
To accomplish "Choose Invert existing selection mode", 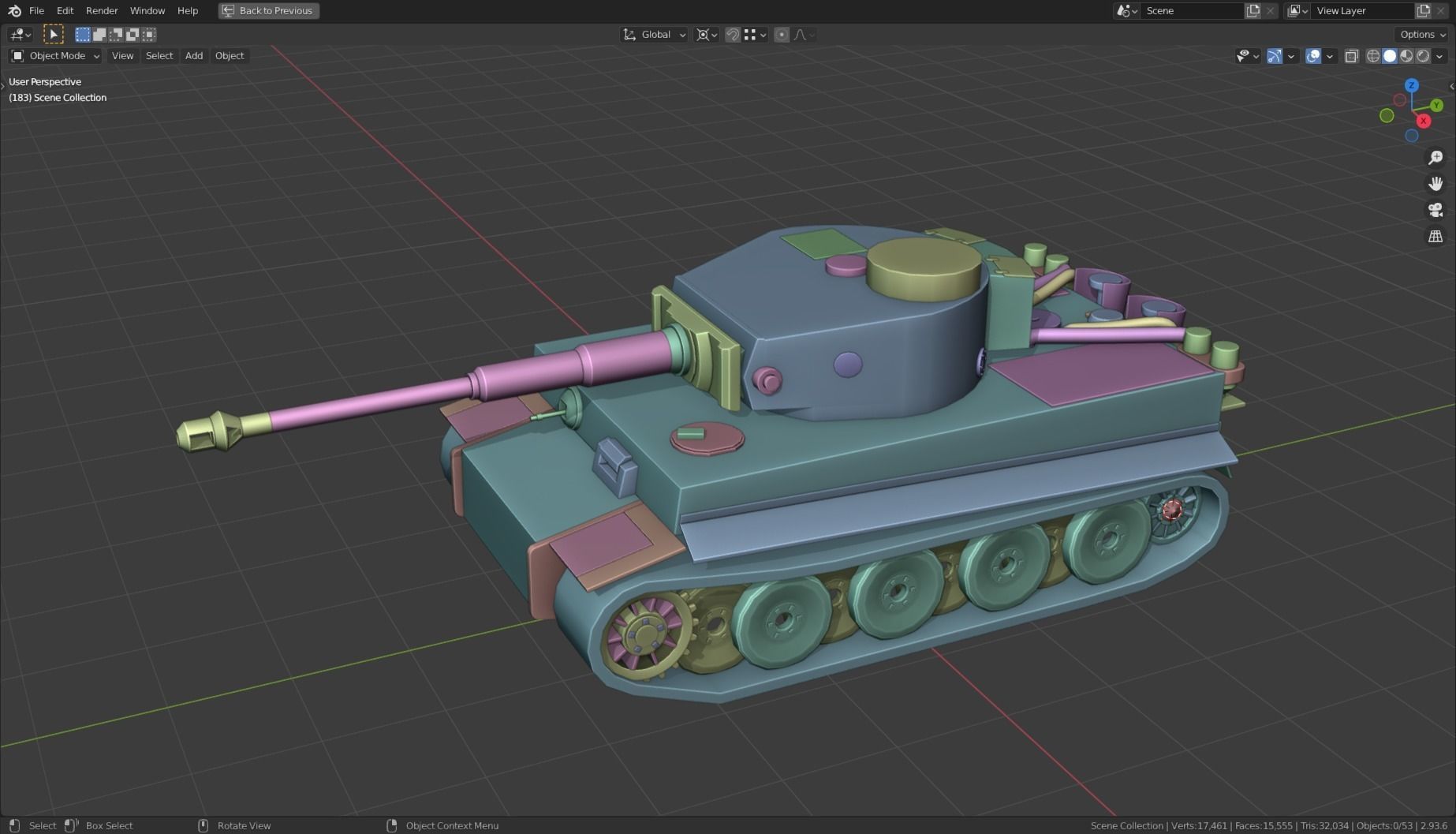I will tap(133, 35).
